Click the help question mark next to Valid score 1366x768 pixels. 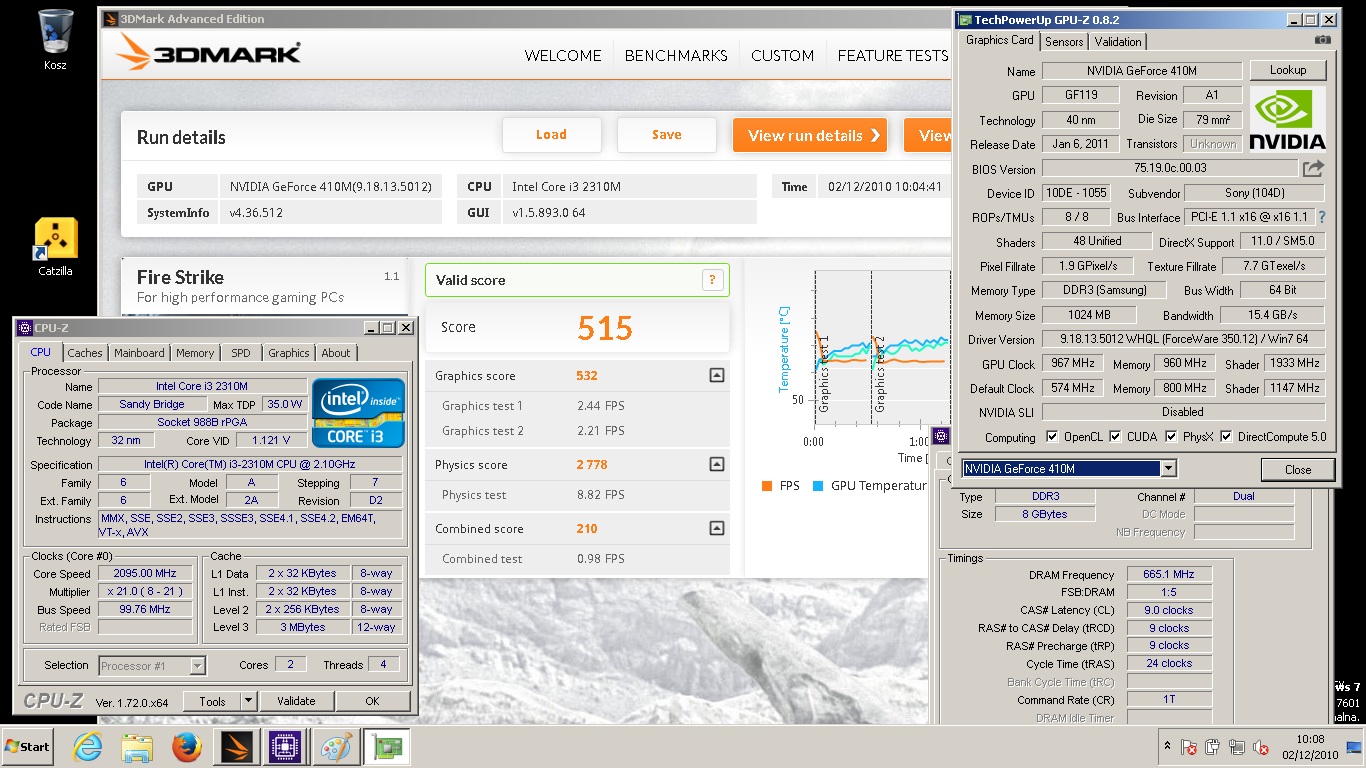[x=712, y=280]
